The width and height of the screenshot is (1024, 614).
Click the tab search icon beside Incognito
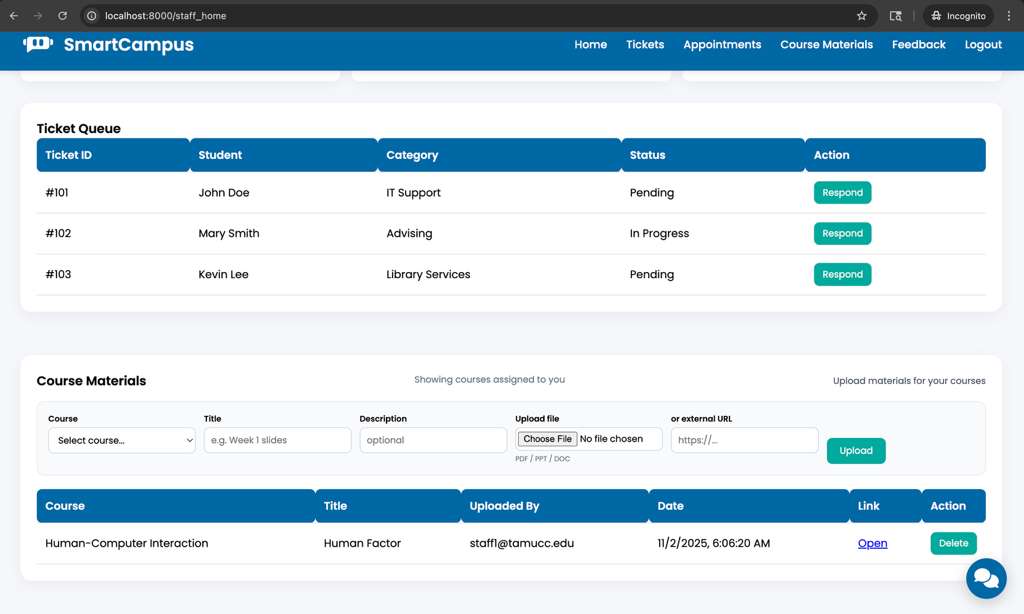895,16
